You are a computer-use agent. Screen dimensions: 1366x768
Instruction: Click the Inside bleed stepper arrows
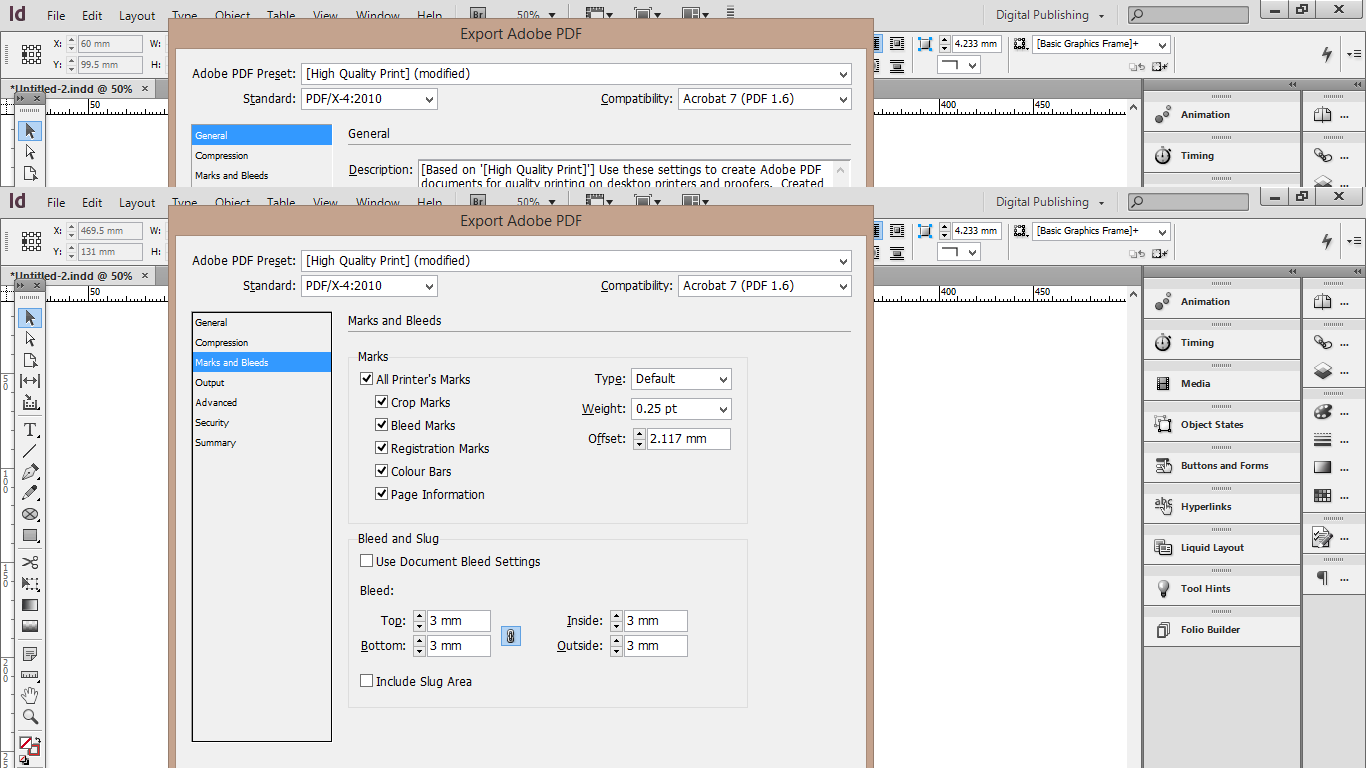[x=616, y=621]
